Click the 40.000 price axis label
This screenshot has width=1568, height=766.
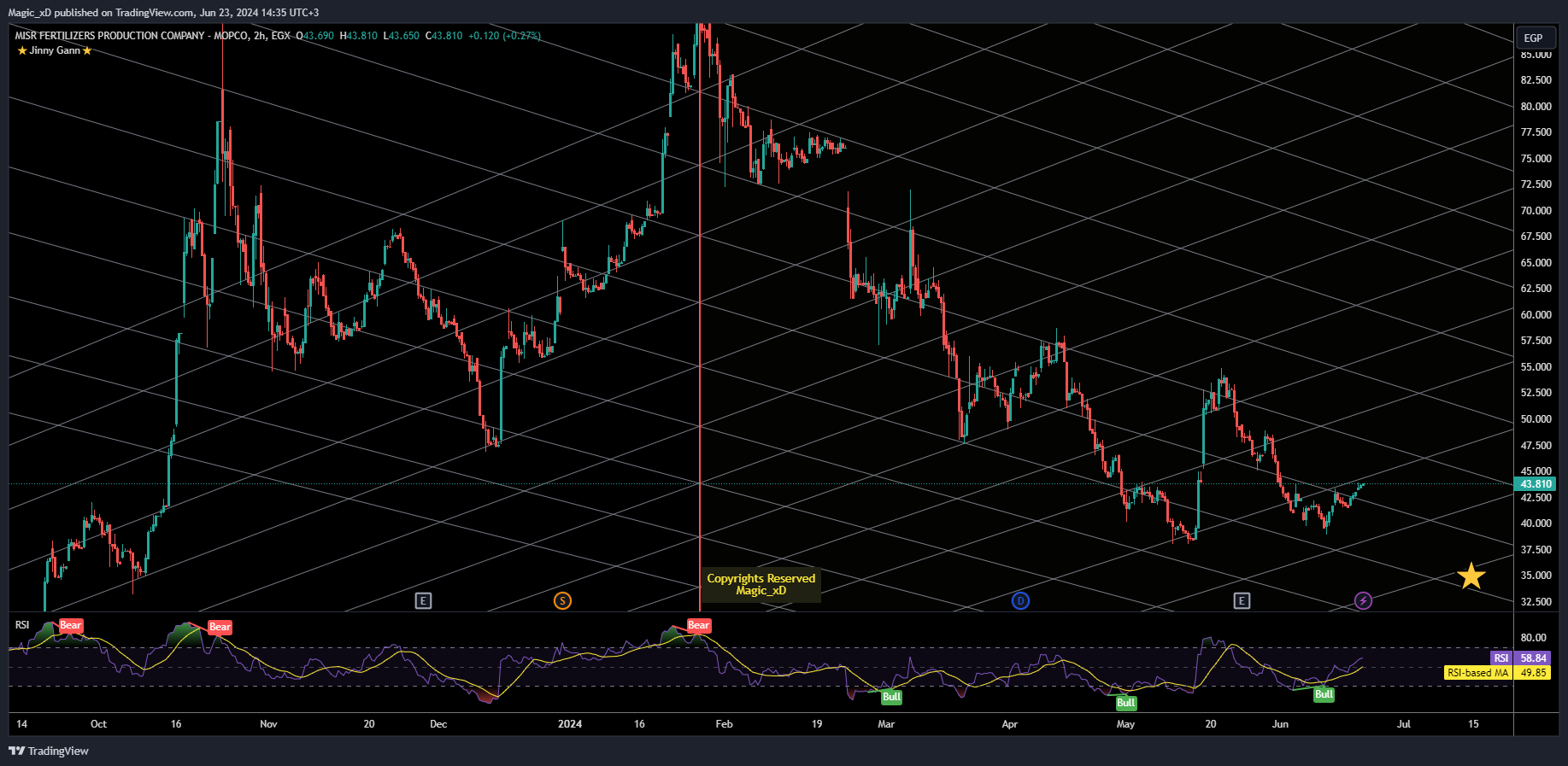pyautogui.click(x=1536, y=523)
